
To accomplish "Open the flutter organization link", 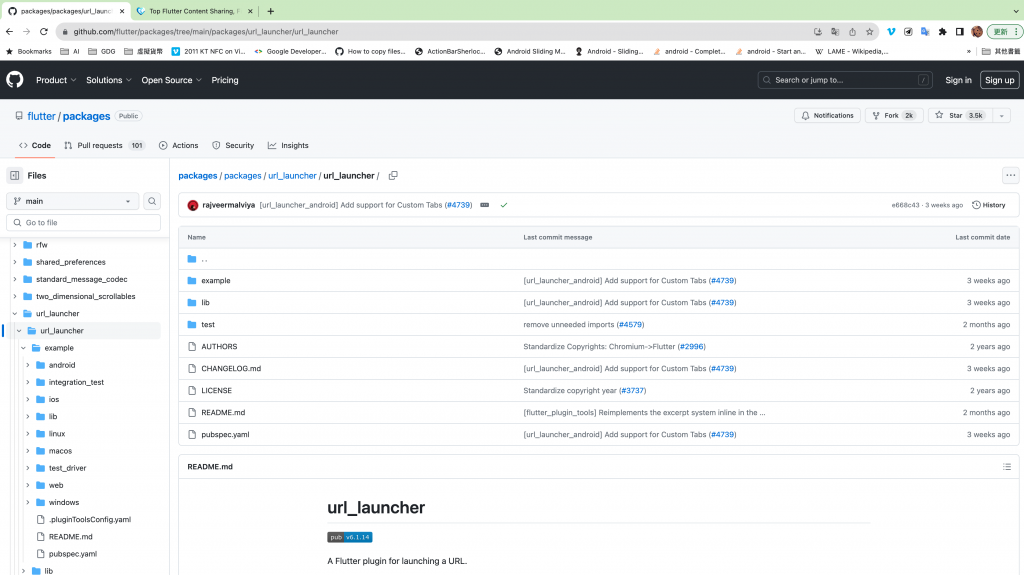I will click(41, 116).
